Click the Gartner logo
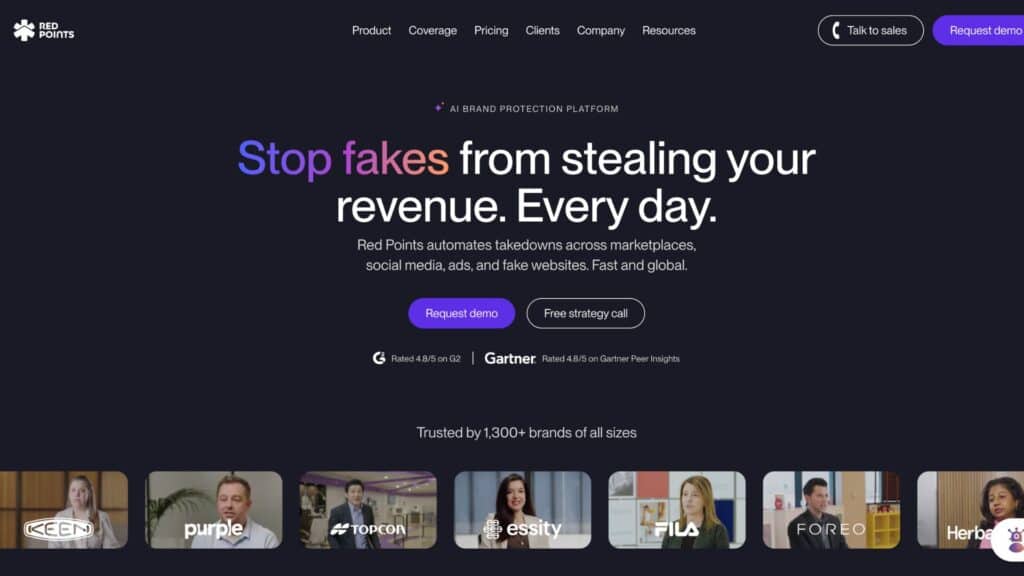Viewport: 1024px width, 576px height. click(510, 358)
